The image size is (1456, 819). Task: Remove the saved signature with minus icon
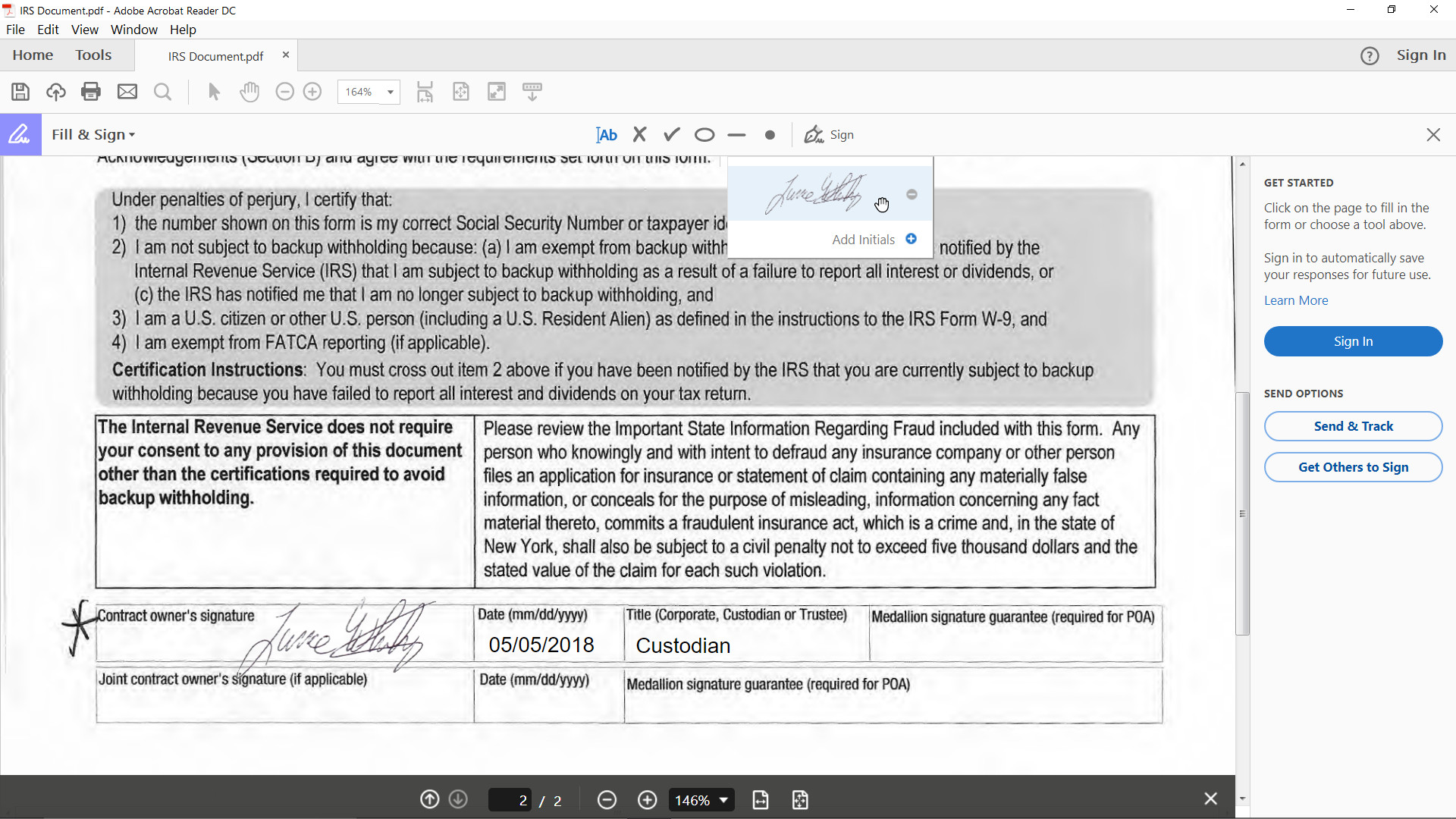[x=912, y=195]
